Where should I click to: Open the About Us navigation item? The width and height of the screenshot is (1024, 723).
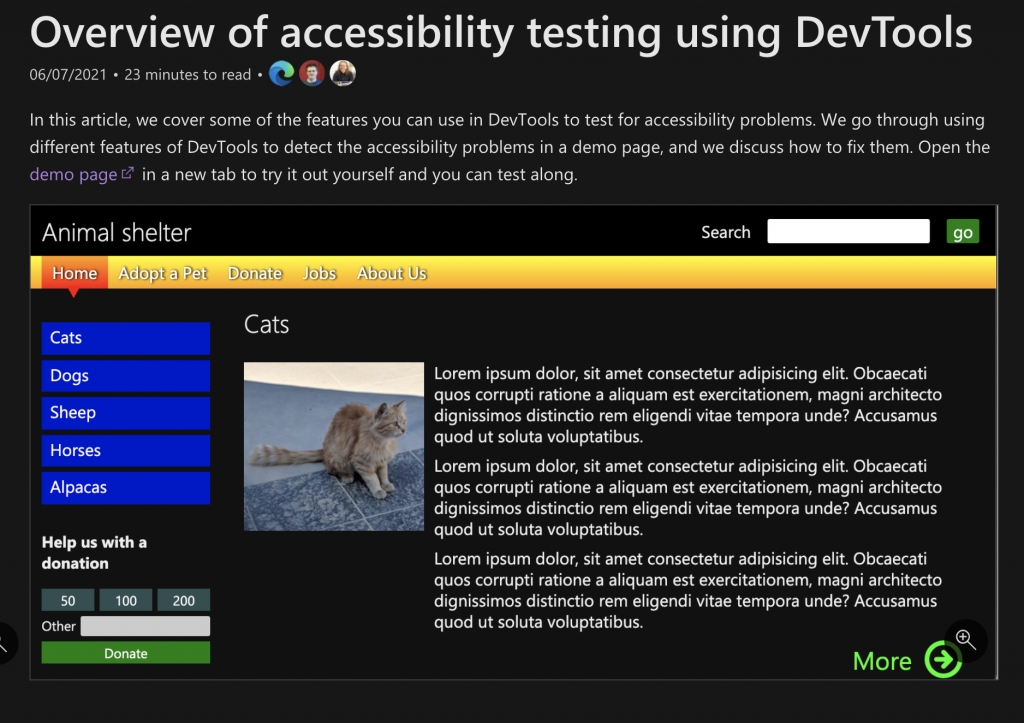click(x=392, y=273)
